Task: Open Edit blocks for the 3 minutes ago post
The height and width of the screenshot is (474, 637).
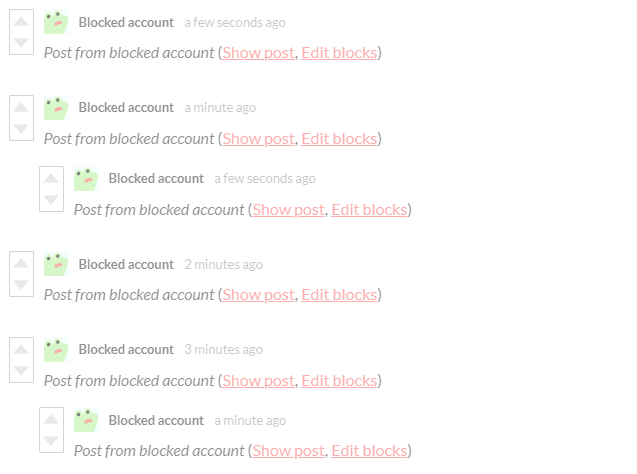Action: (x=339, y=381)
